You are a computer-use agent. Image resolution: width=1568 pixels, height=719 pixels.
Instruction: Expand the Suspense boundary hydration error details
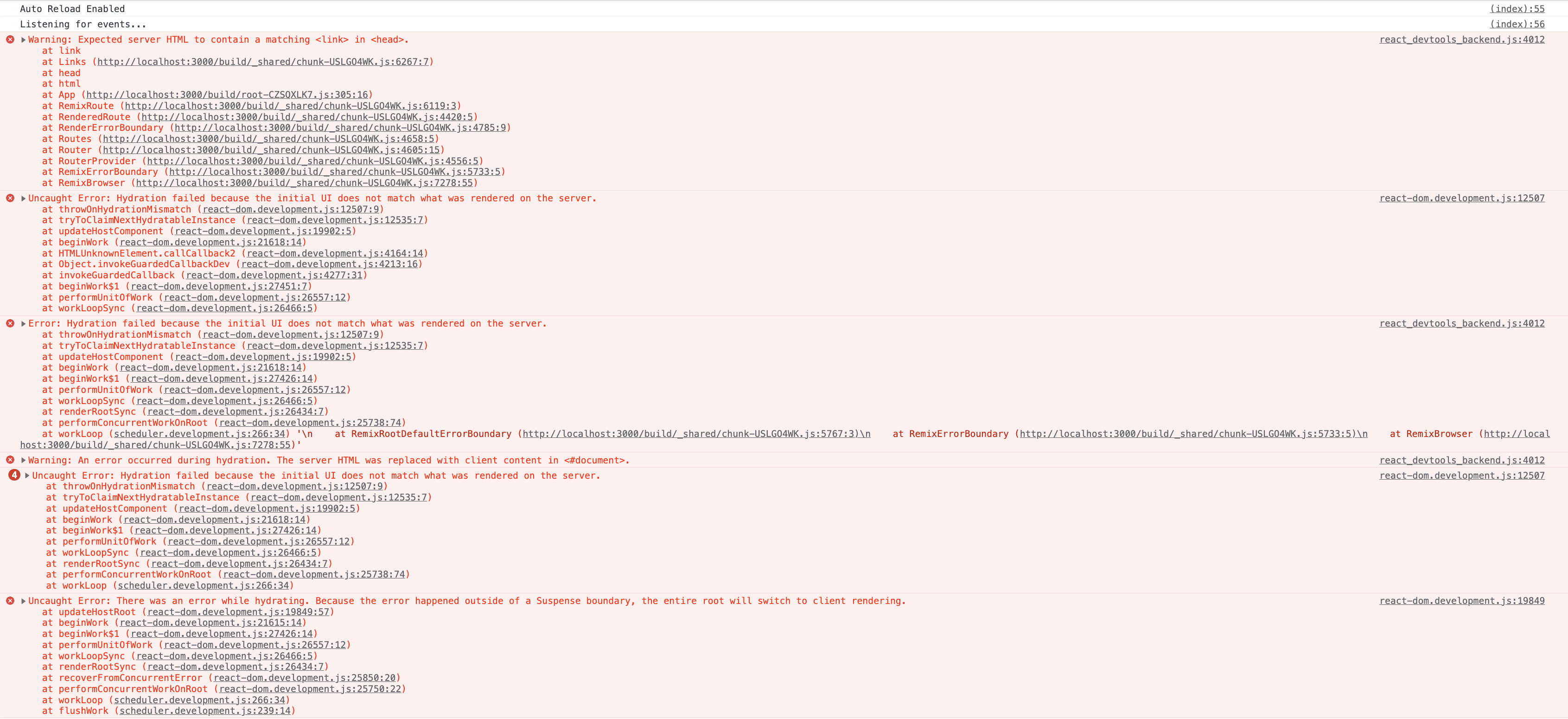tap(23, 601)
